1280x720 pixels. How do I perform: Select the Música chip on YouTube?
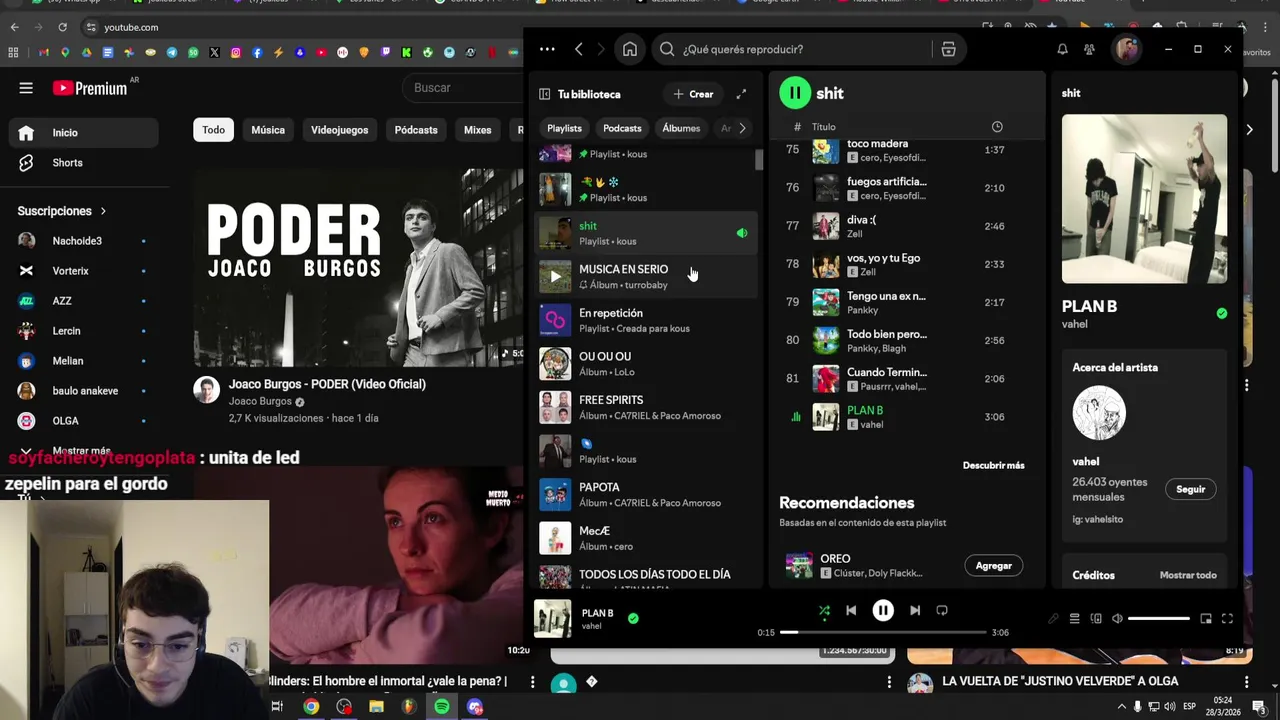click(x=268, y=130)
